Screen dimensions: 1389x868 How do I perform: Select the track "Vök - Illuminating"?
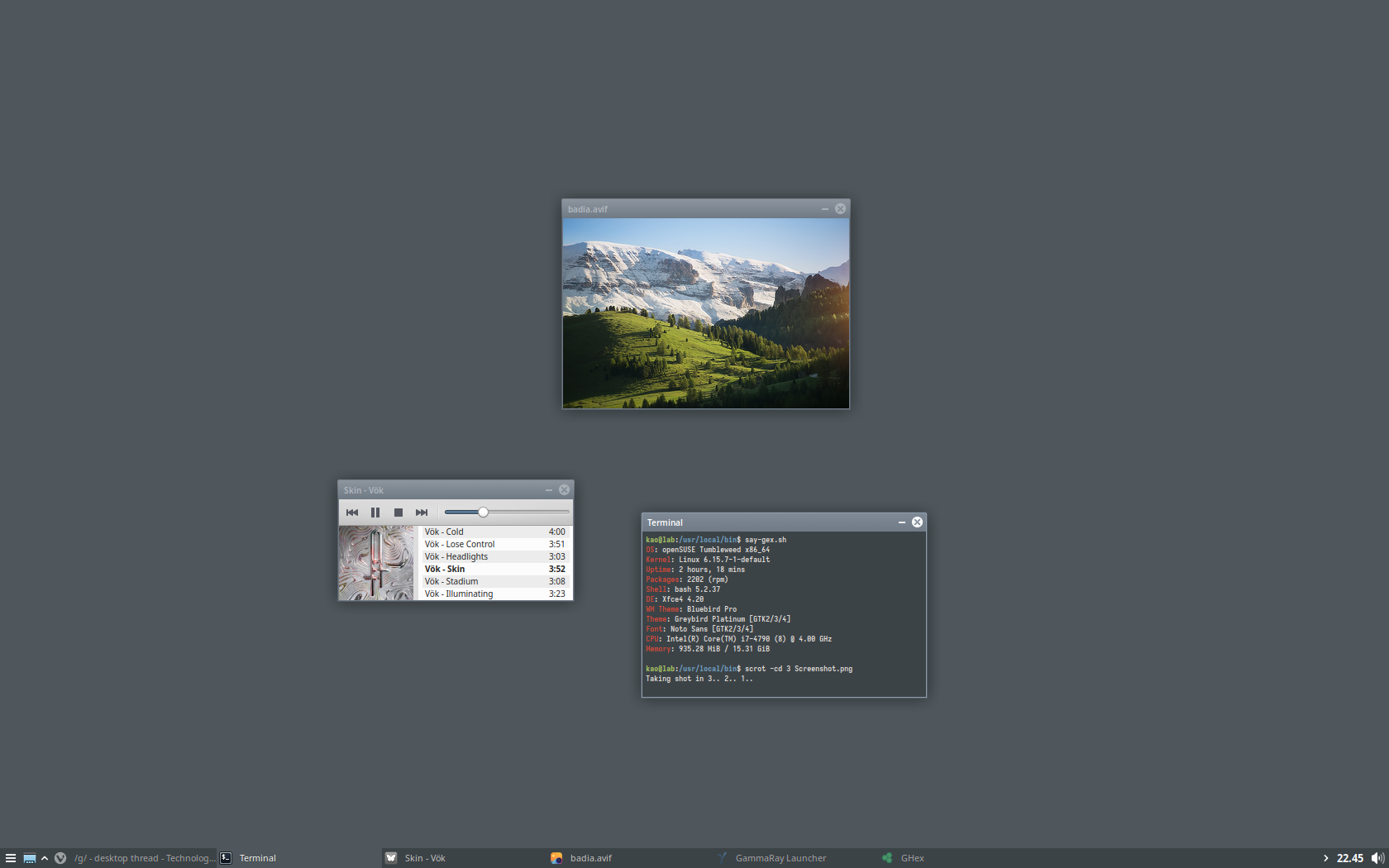494,594
